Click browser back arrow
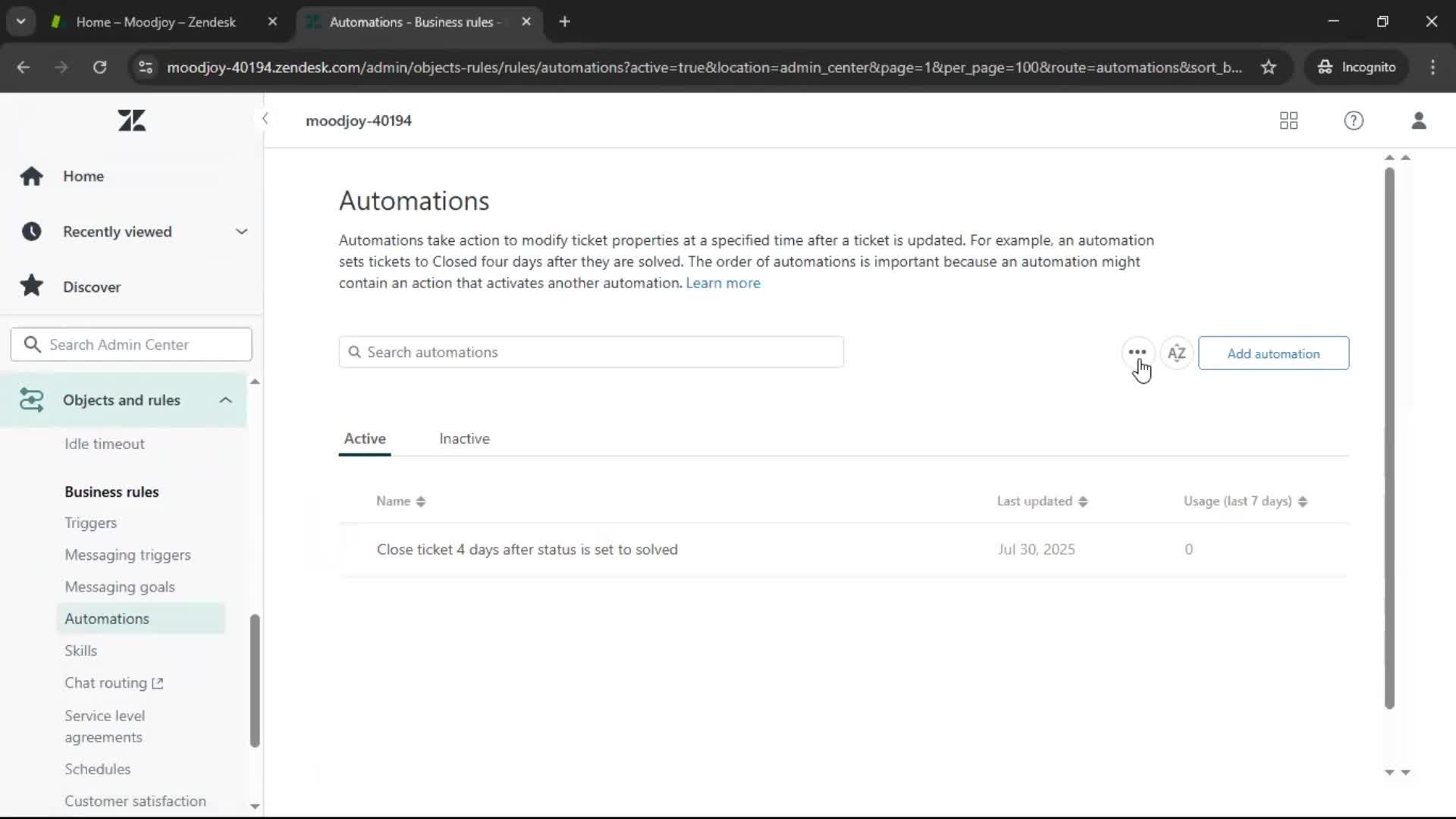 pyautogui.click(x=23, y=67)
